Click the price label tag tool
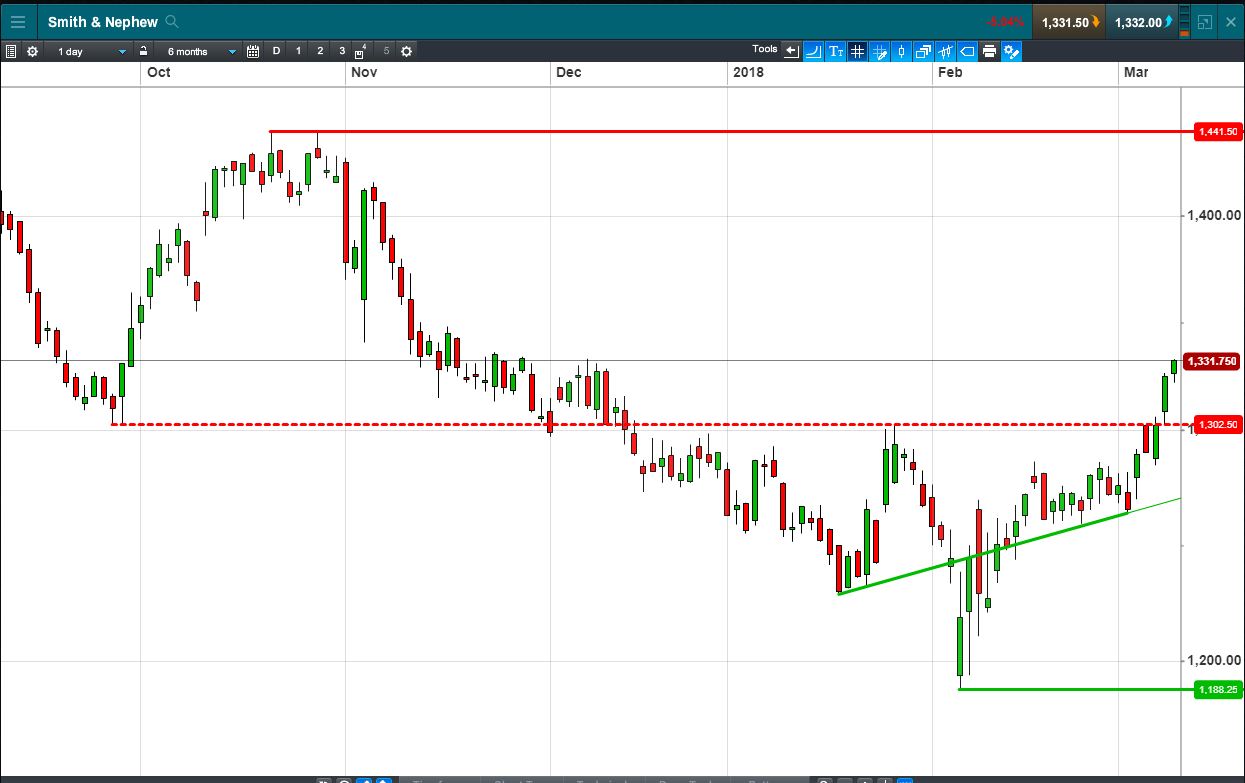 pos(967,51)
